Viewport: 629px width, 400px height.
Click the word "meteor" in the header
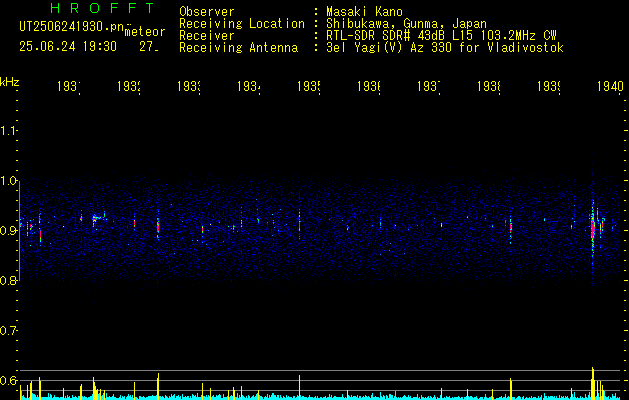point(145,32)
